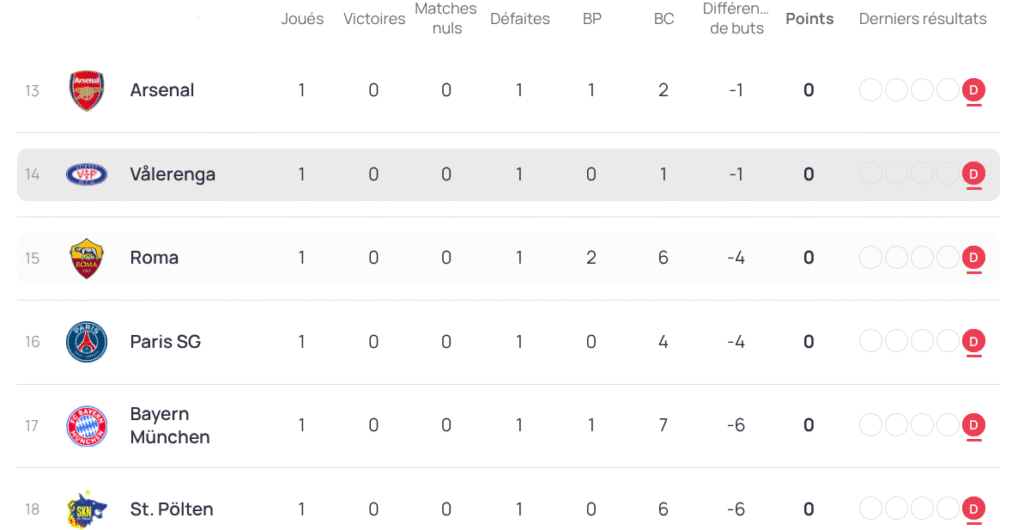Click the Bayern München club crest
Image resolution: width=1024 pixels, height=530 pixels.
(86, 426)
